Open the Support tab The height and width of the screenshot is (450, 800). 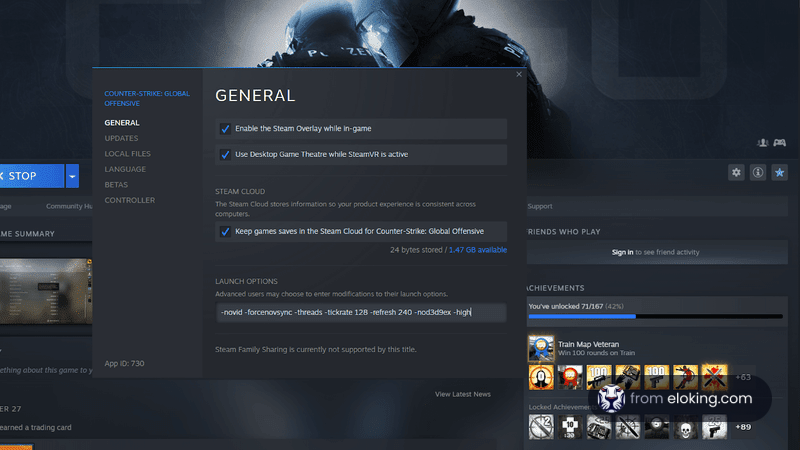point(540,206)
